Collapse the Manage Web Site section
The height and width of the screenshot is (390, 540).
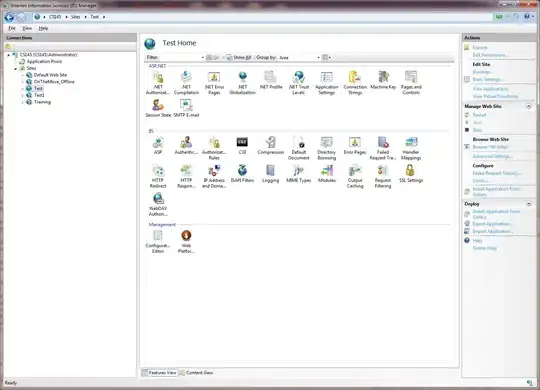[529, 106]
